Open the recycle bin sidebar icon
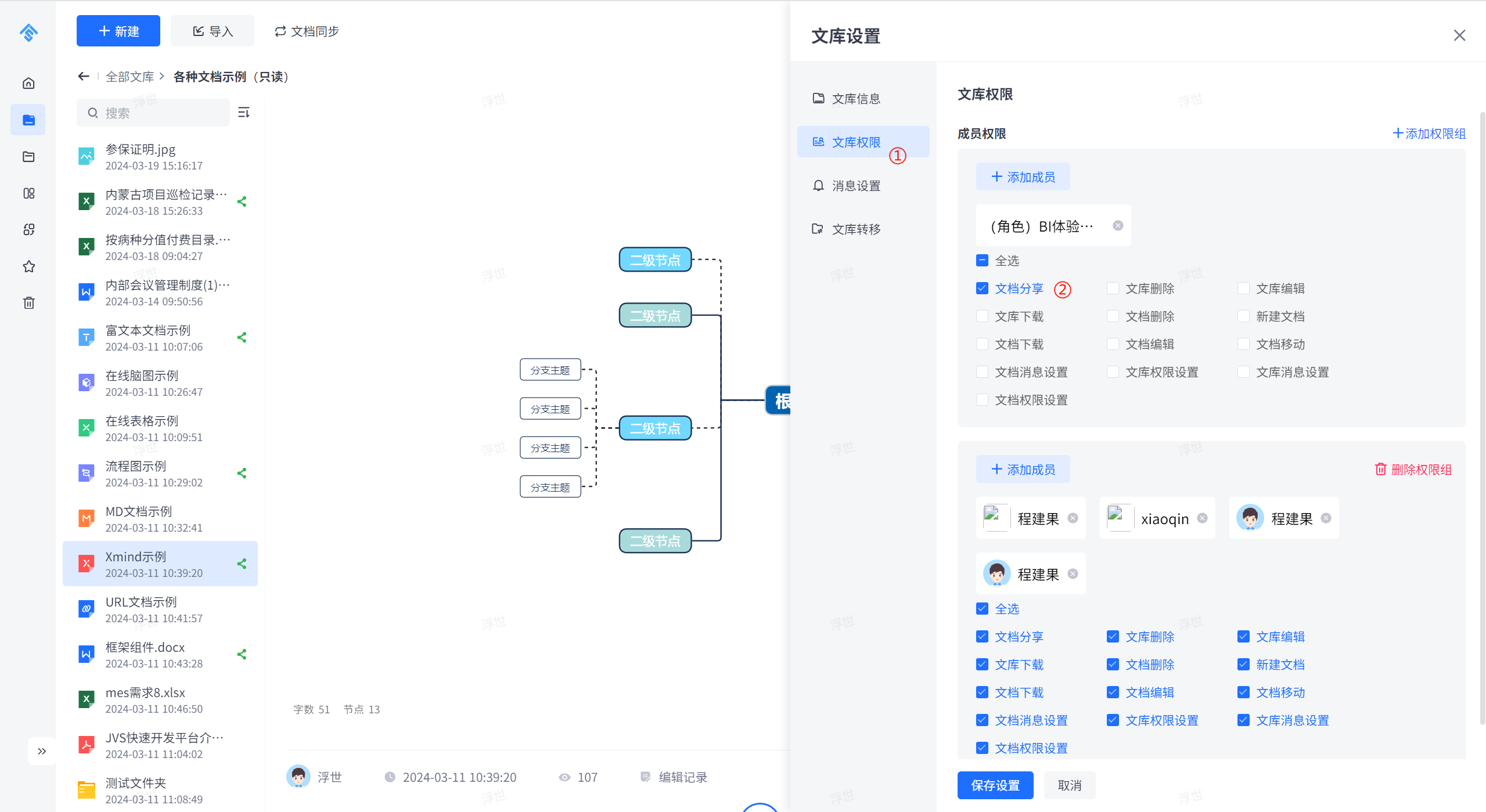The height and width of the screenshot is (812, 1486). 28,302
